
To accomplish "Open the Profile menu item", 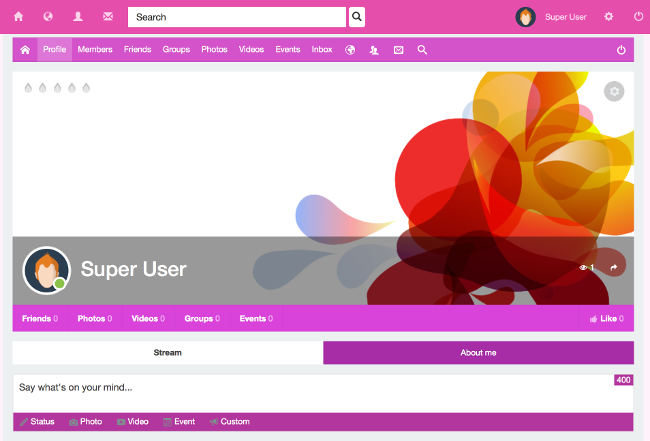I will coord(55,49).
